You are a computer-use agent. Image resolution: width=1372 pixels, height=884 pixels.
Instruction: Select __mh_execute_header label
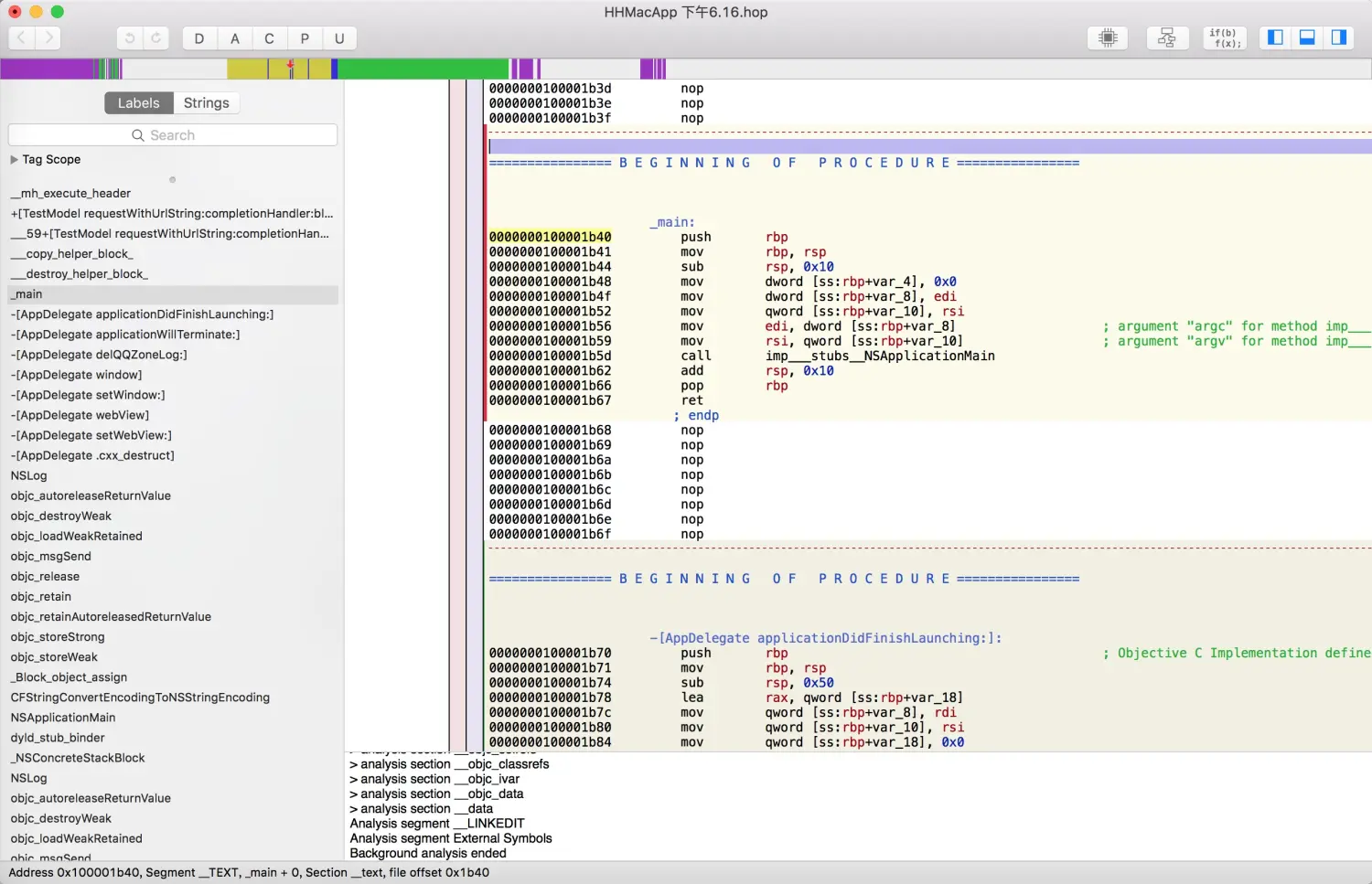[x=71, y=194]
